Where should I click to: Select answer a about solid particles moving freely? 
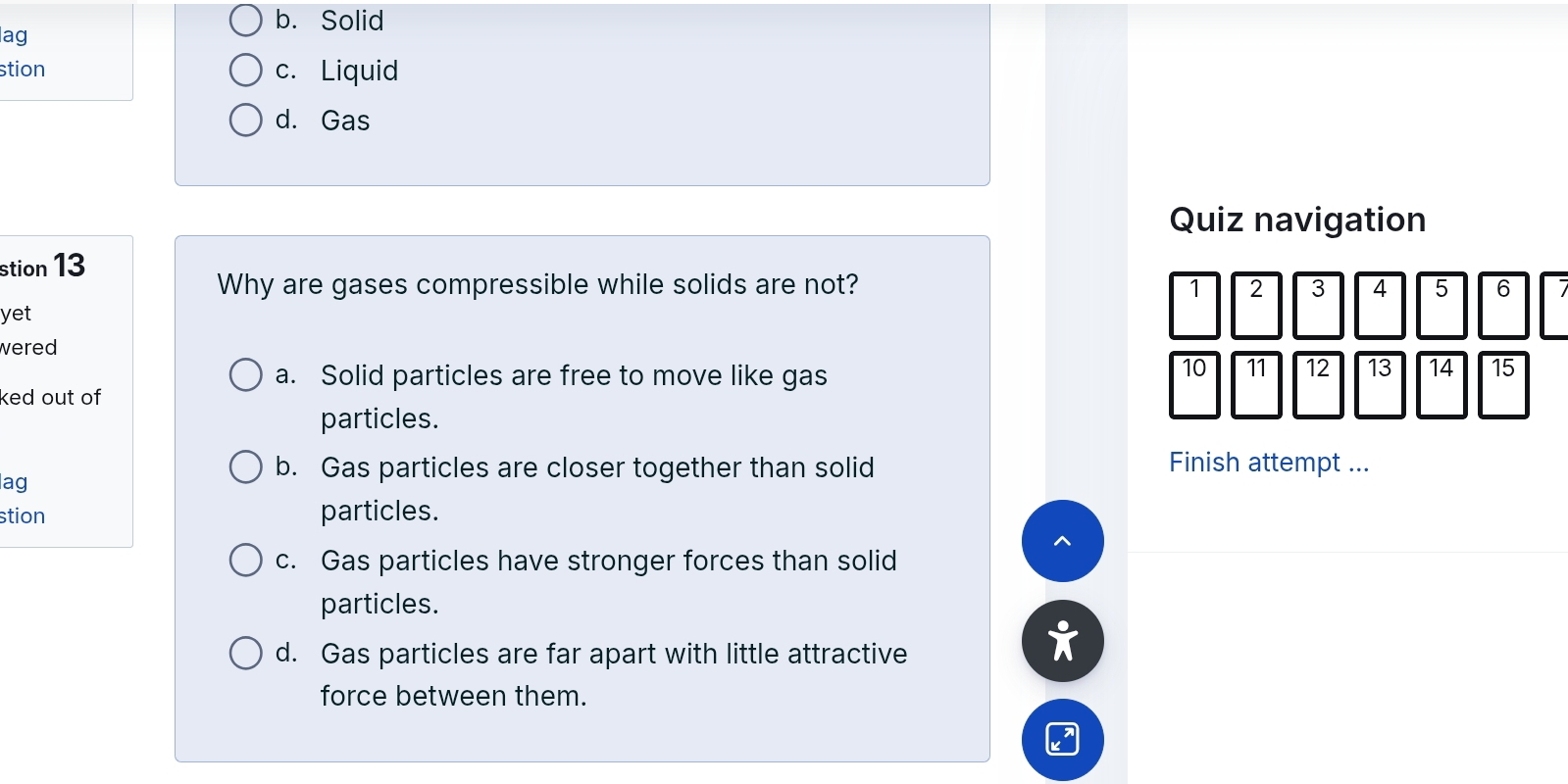pos(245,374)
